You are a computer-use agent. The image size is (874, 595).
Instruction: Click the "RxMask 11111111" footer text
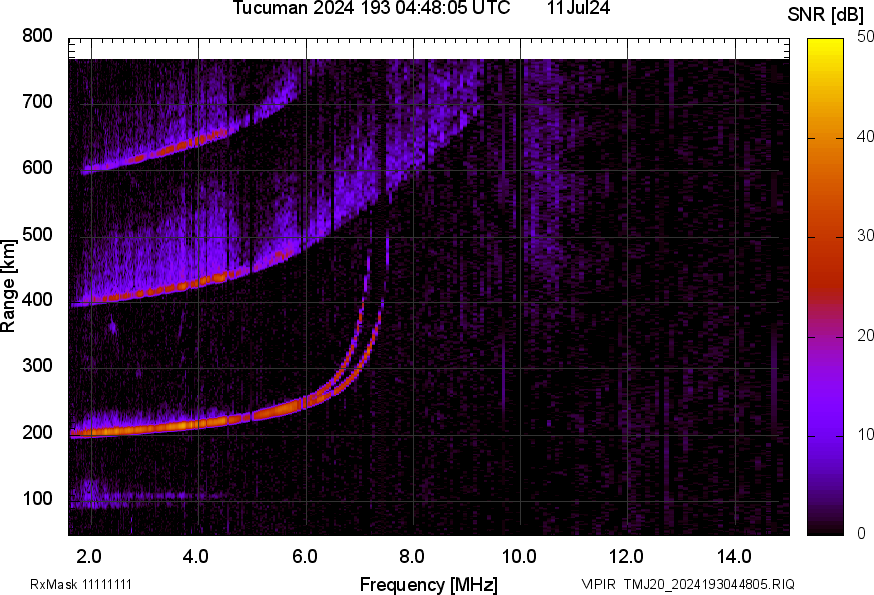pyautogui.click(x=81, y=584)
